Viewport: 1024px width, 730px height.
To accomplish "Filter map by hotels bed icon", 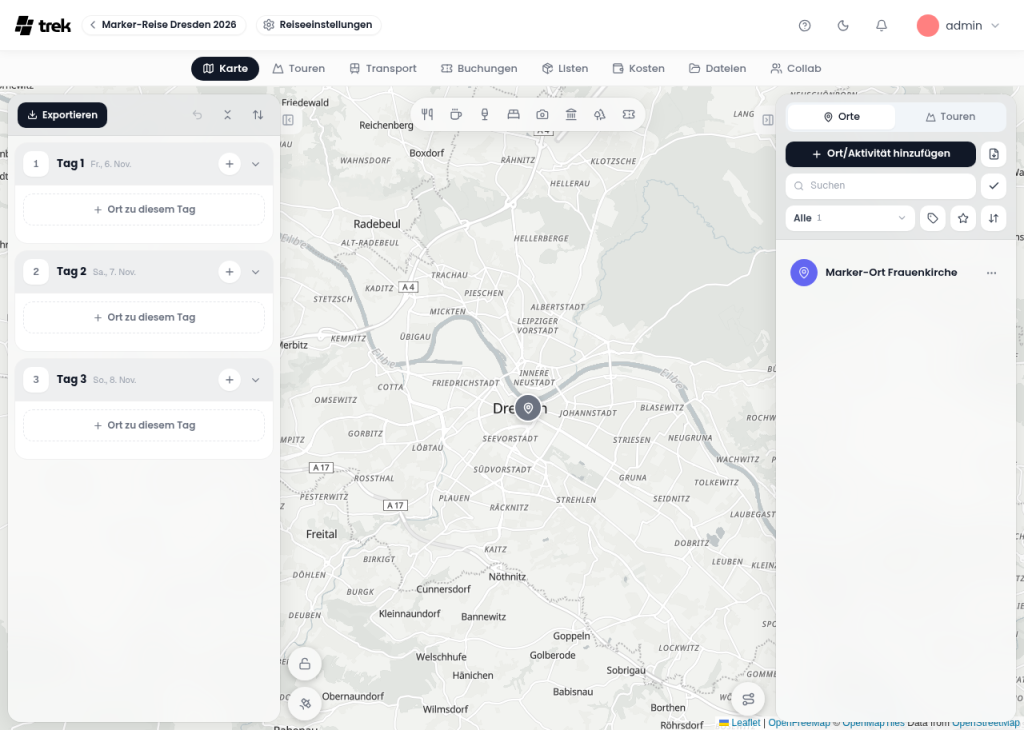I will 513,114.
